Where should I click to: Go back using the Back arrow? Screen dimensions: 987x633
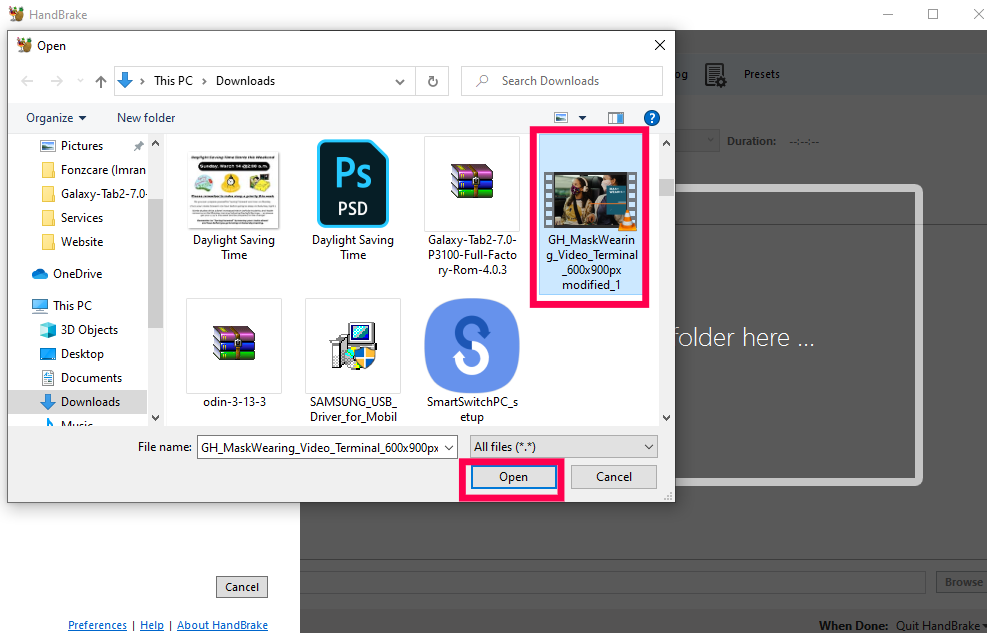(27, 81)
